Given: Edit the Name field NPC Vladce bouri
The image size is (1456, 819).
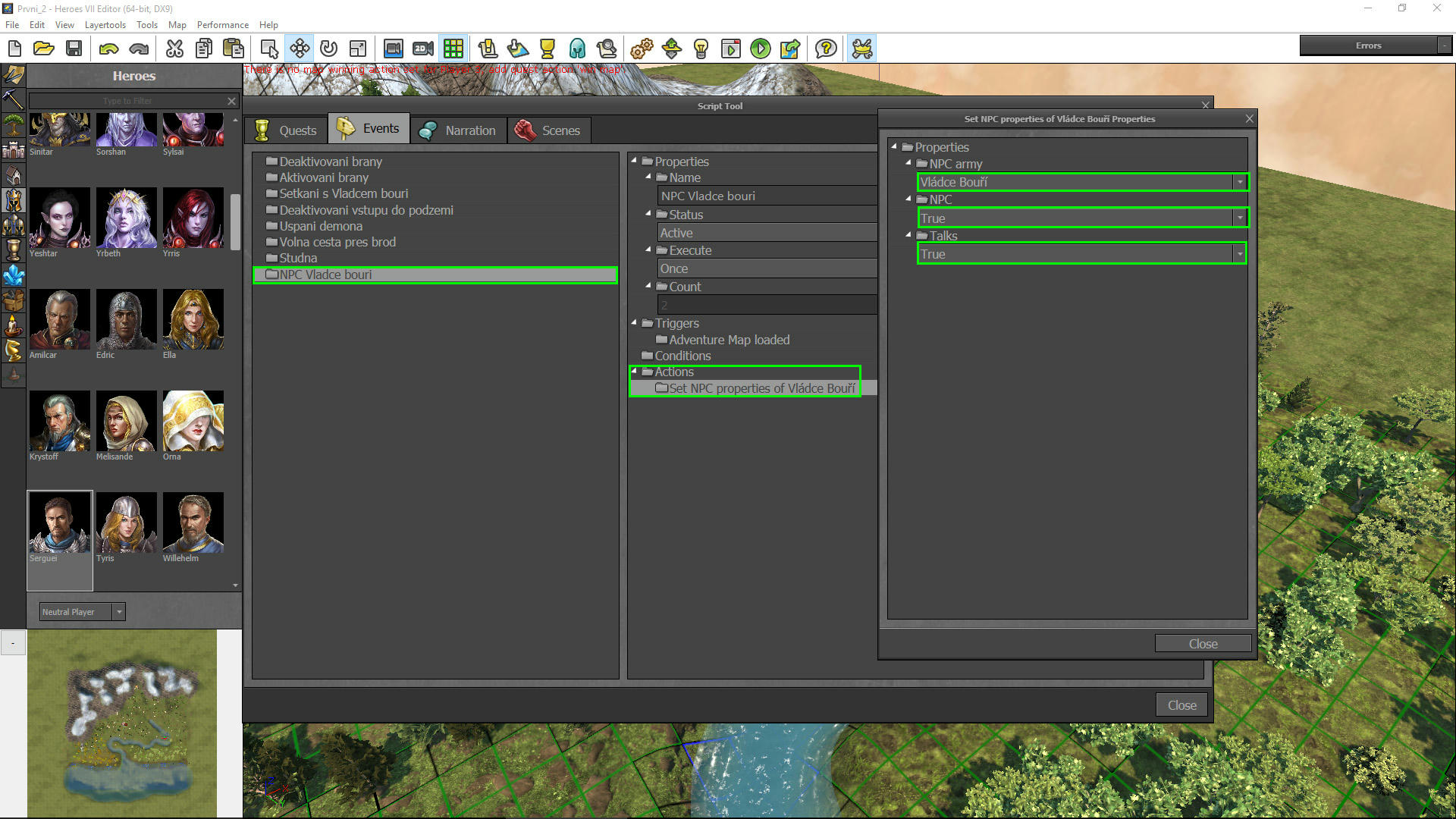Looking at the screenshot, I should pyautogui.click(x=767, y=196).
